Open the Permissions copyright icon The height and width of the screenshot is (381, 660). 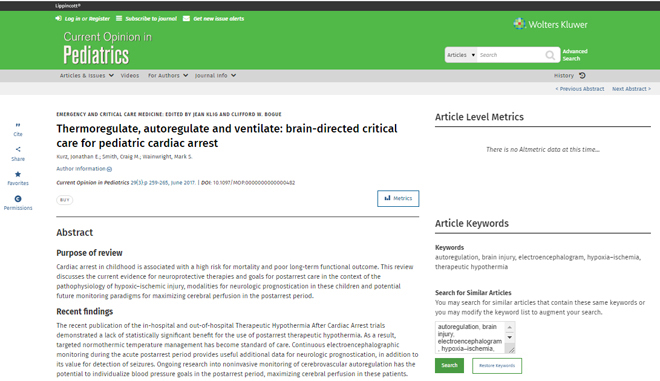(18, 199)
